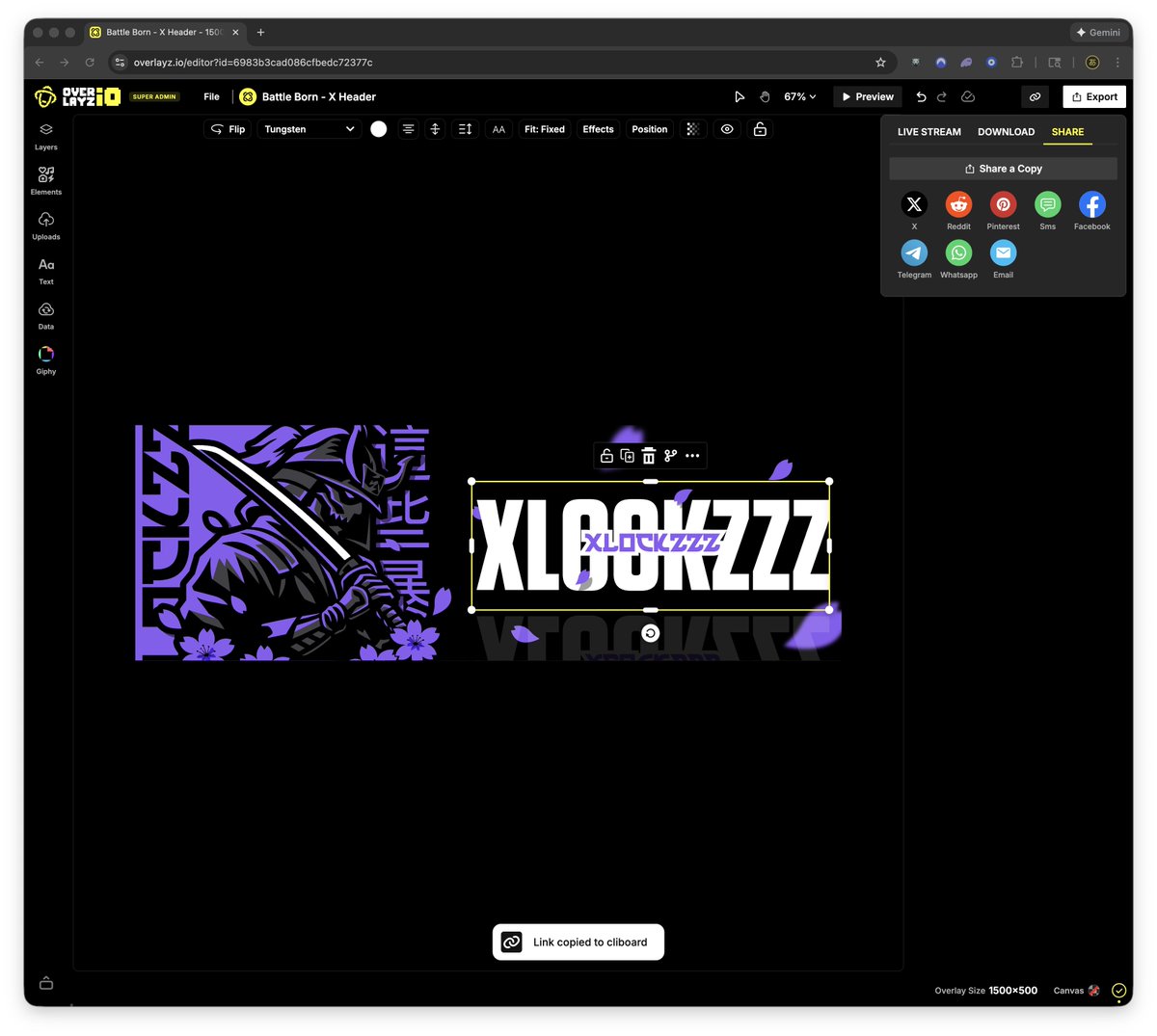Viewport: 1157px width, 1036px height.
Task: Click the Share a Copy button
Action: tap(1004, 169)
